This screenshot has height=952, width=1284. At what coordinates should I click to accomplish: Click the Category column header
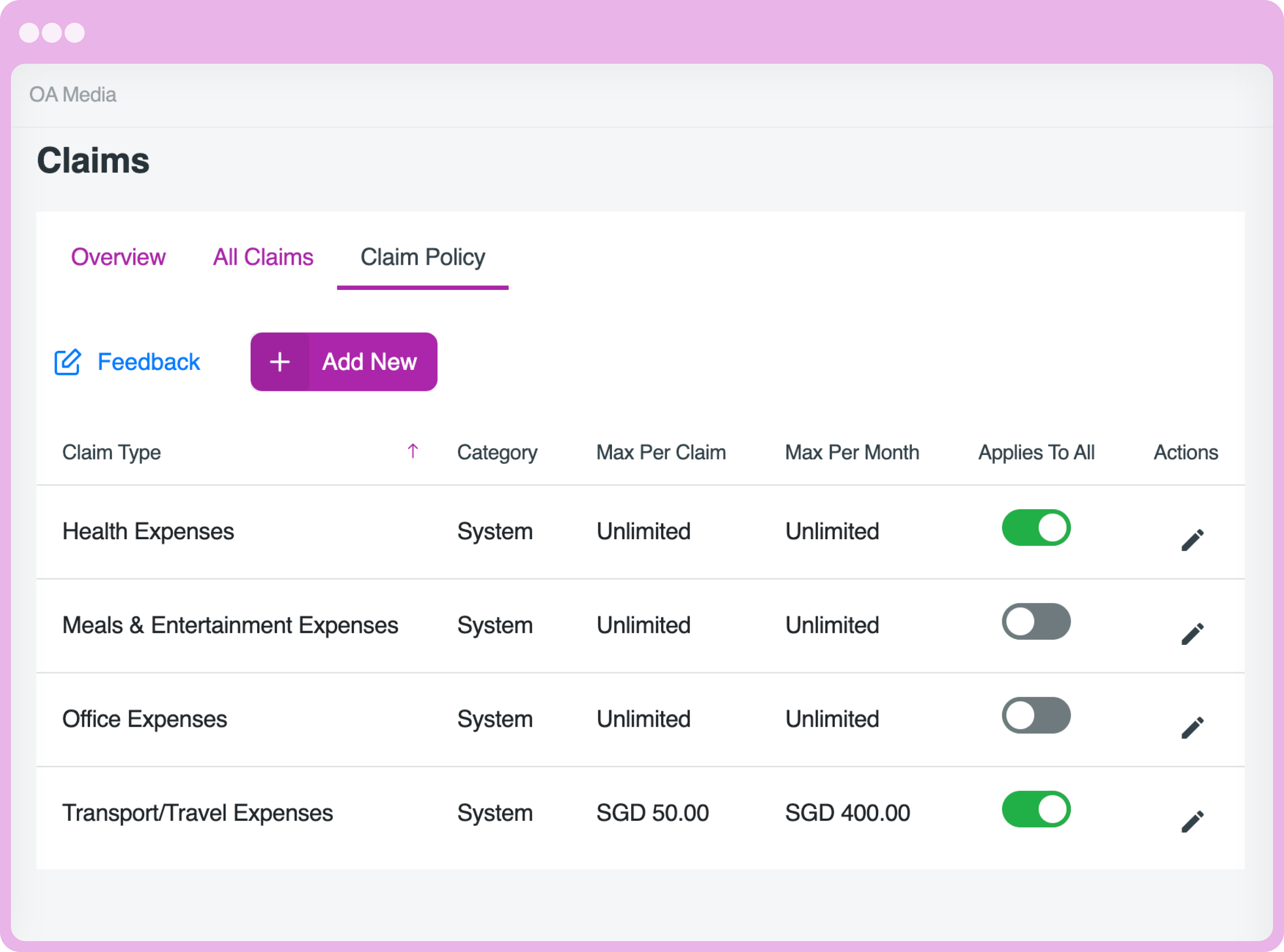pyautogui.click(x=496, y=453)
